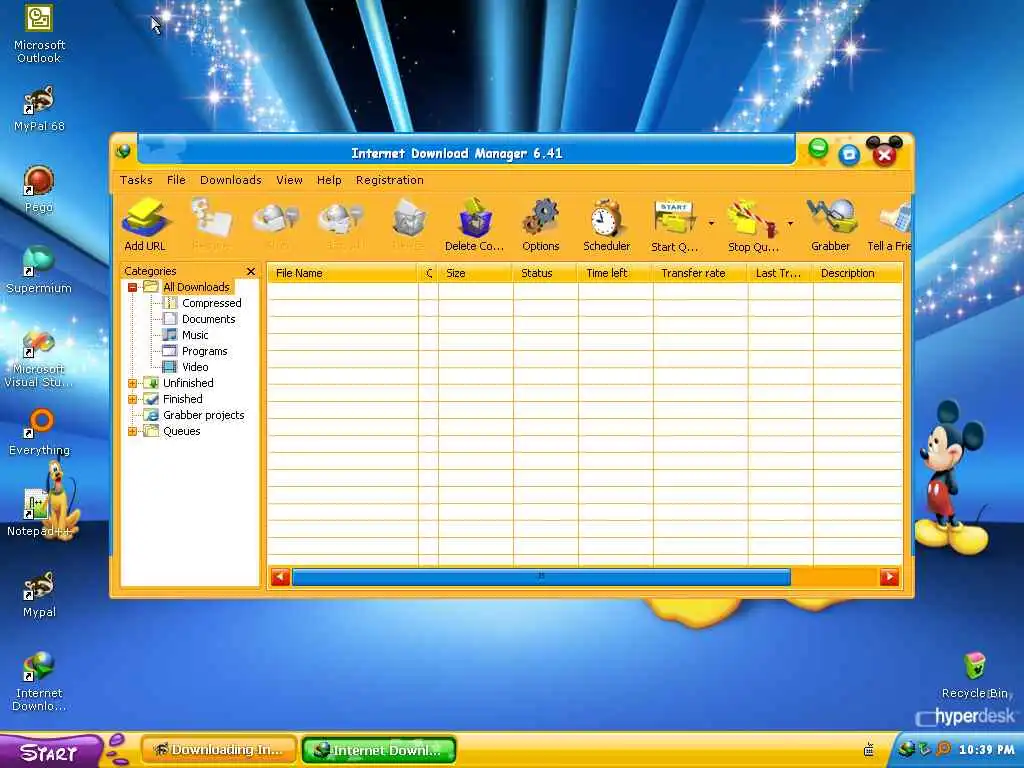Select the Everything desktop icon
Image resolution: width=1024 pixels, height=768 pixels.
pyautogui.click(x=39, y=432)
